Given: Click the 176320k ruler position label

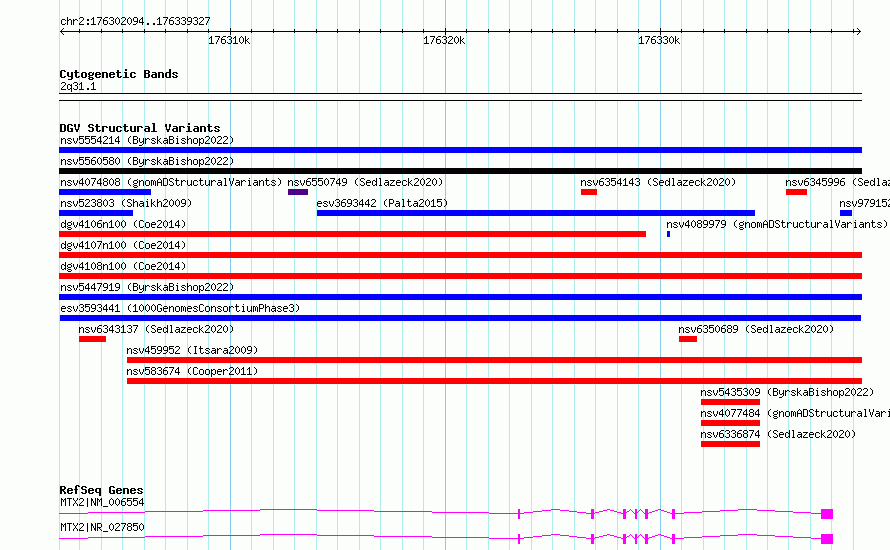Looking at the screenshot, I should [444, 40].
